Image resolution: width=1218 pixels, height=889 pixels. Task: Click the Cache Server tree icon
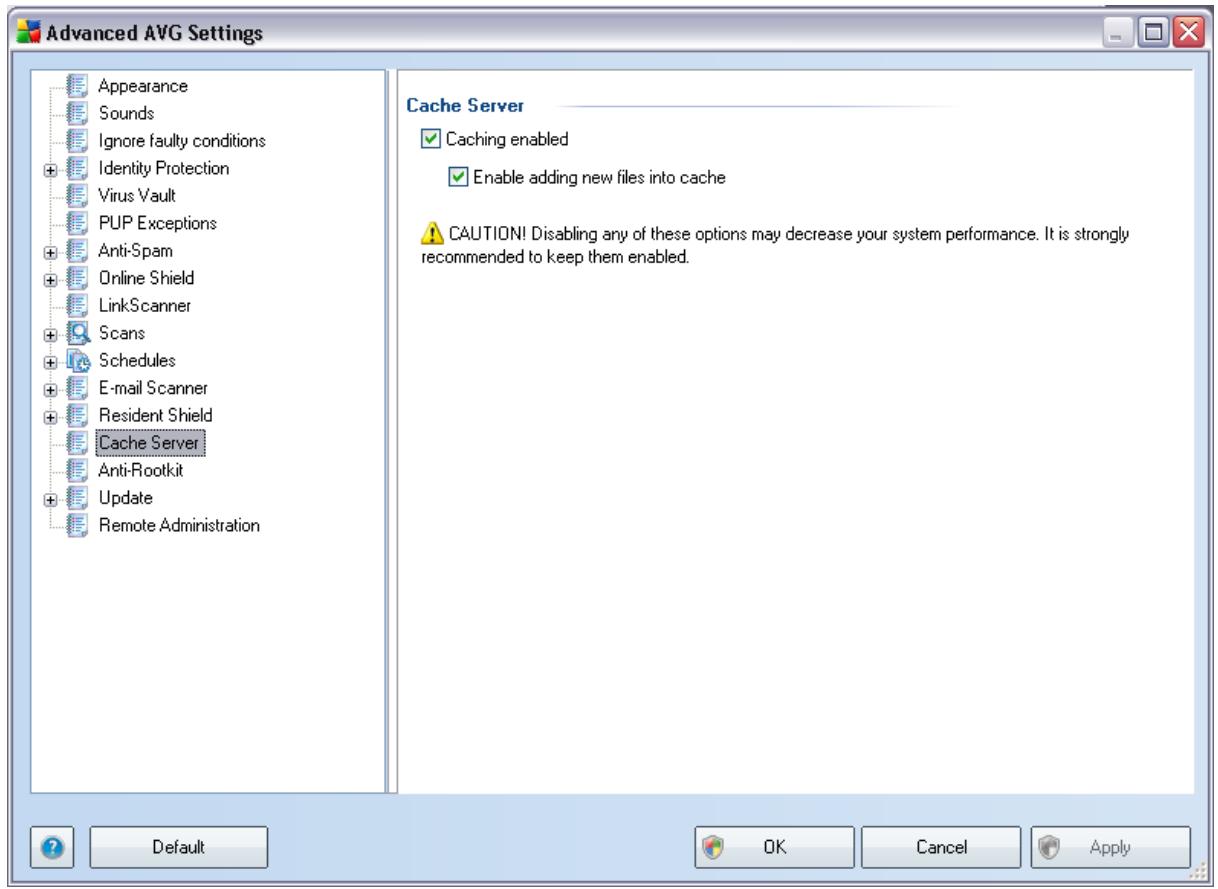(77, 441)
